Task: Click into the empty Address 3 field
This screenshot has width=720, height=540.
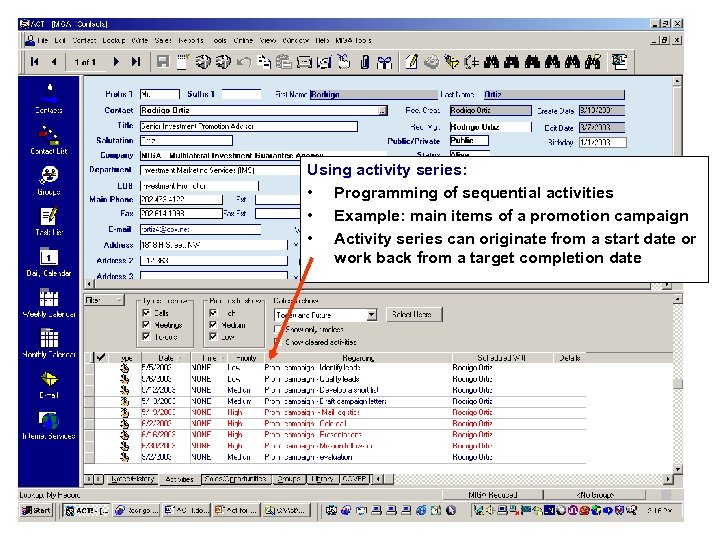Action: tap(214, 276)
